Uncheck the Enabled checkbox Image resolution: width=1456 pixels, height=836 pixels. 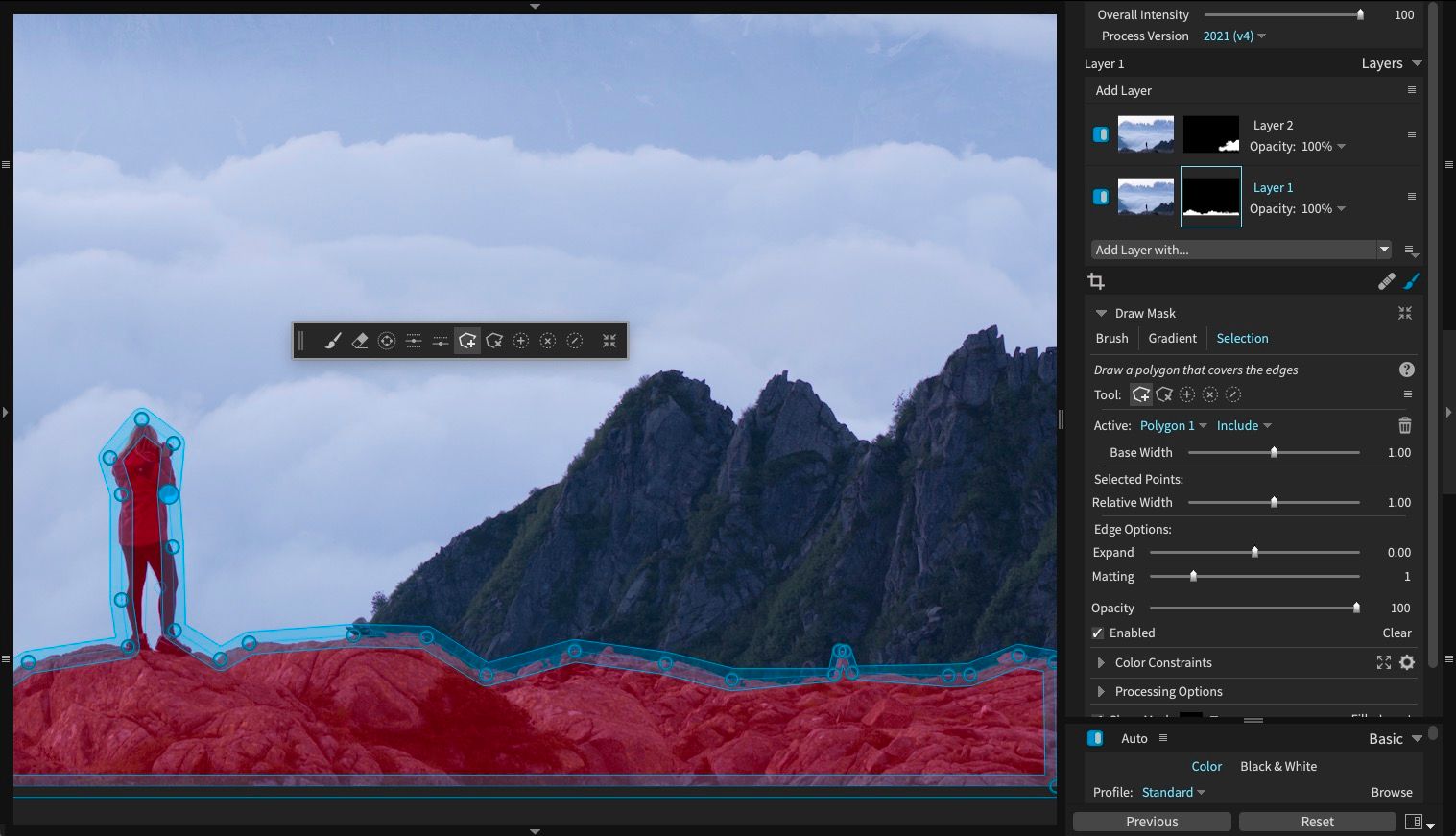pyautogui.click(x=1096, y=633)
